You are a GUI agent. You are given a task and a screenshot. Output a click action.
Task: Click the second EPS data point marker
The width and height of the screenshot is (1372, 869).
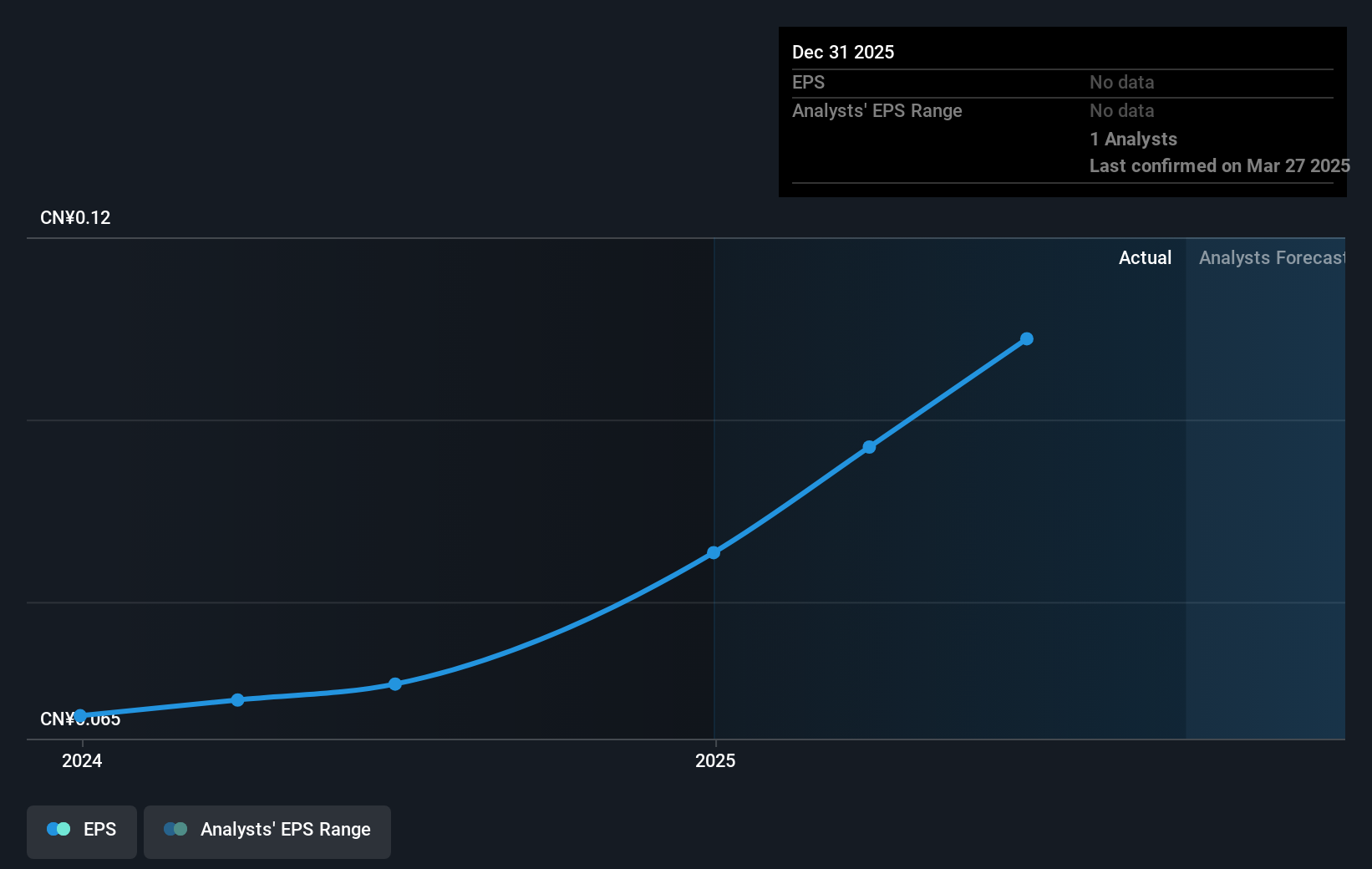click(238, 699)
